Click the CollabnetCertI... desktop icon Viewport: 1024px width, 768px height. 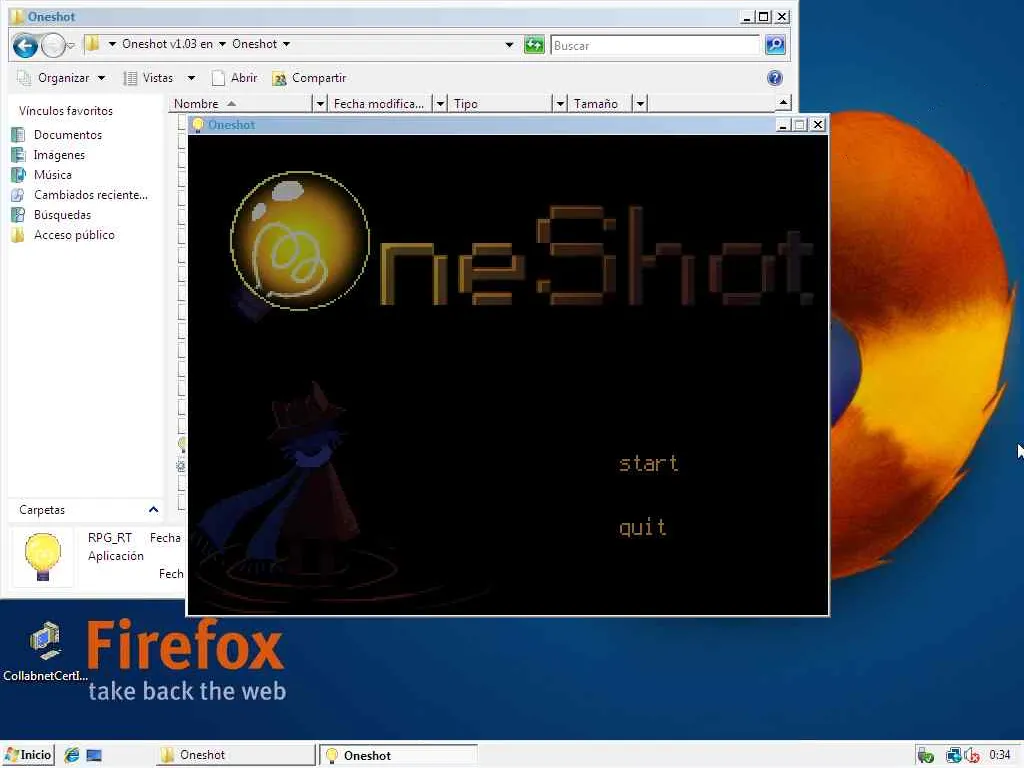(44, 650)
